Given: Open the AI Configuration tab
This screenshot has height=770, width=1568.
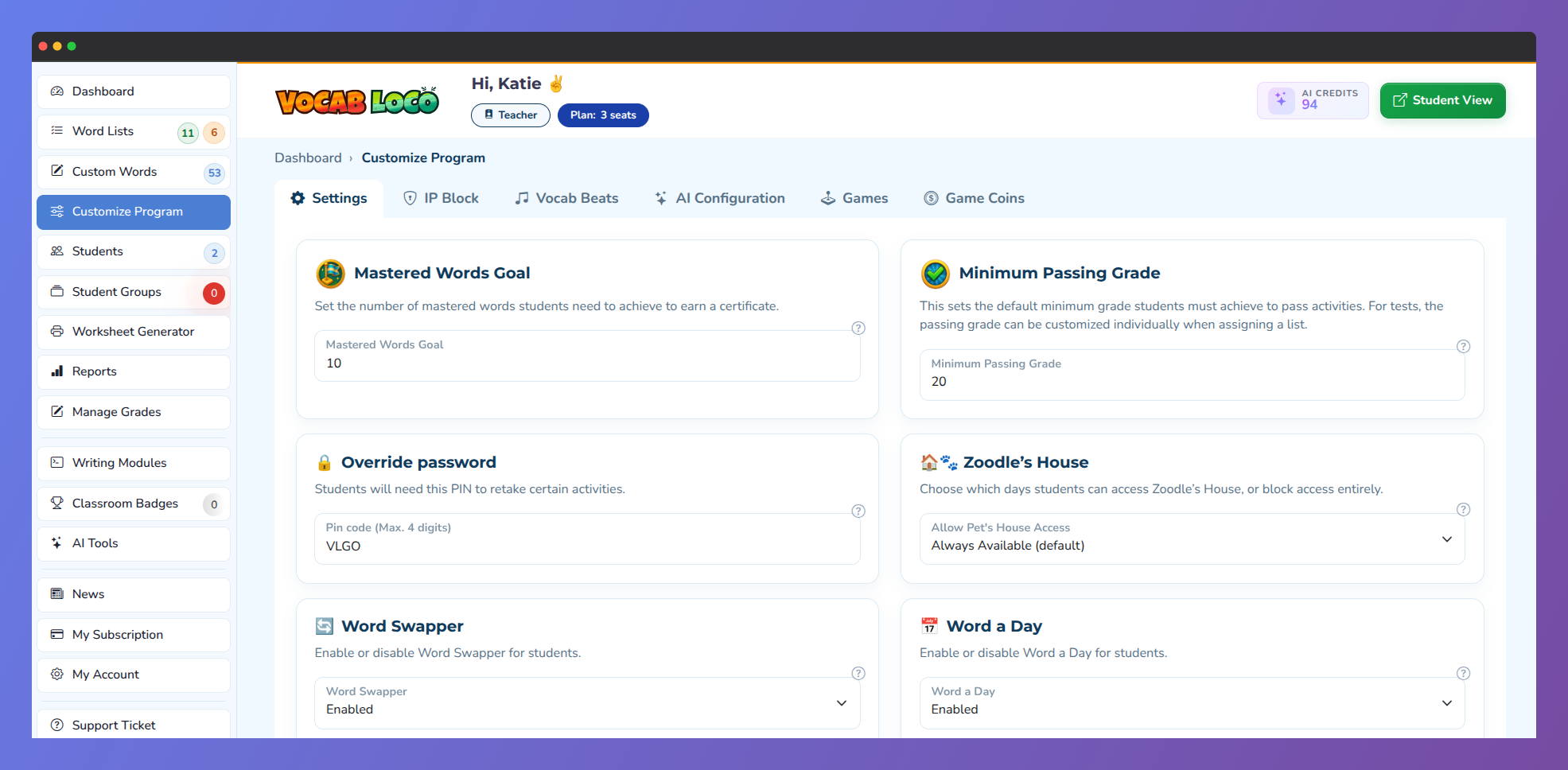Looking at the screenshot, I should [719, 198].
